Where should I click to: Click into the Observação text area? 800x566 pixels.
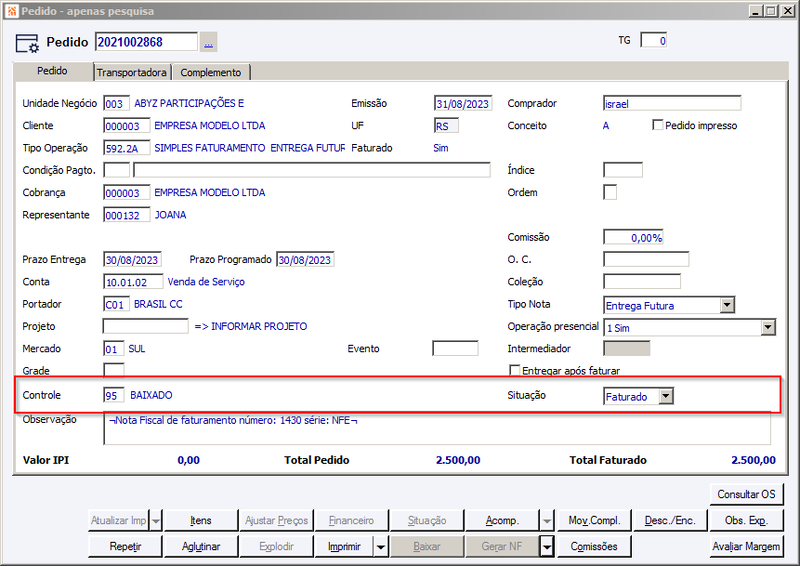(437, 429)
